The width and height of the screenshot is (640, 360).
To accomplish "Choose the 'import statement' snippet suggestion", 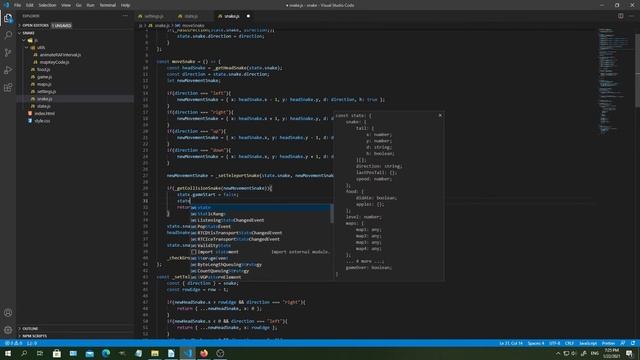I will [260, 252].
